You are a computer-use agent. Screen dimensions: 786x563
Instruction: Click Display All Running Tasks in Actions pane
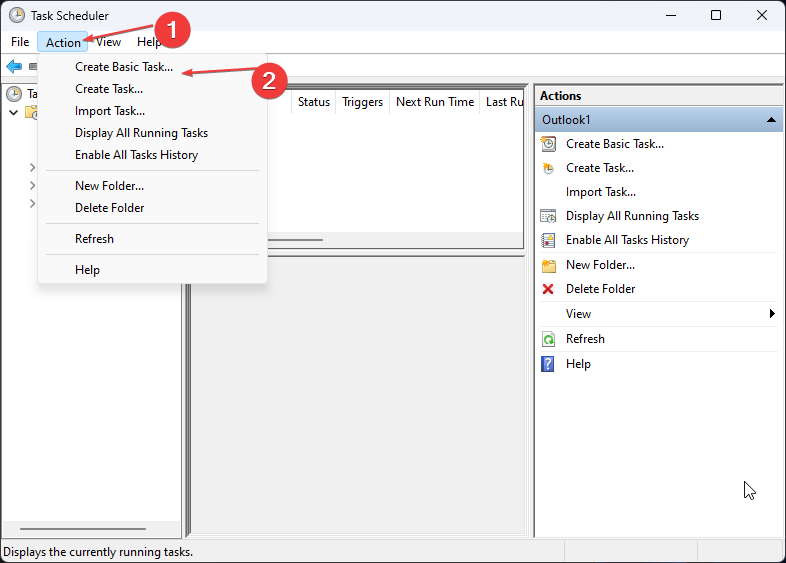point(632,216)
